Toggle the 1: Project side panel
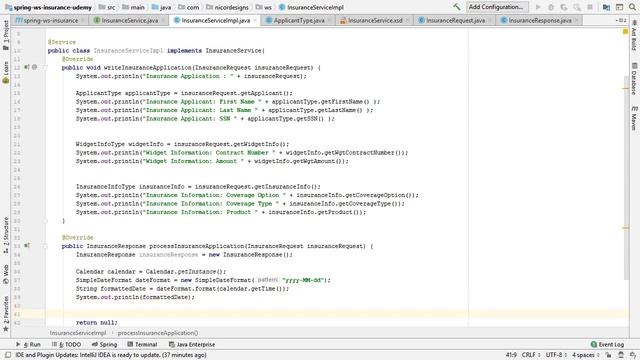Viewport: 640px width, 360px height. tap(5, 36)
